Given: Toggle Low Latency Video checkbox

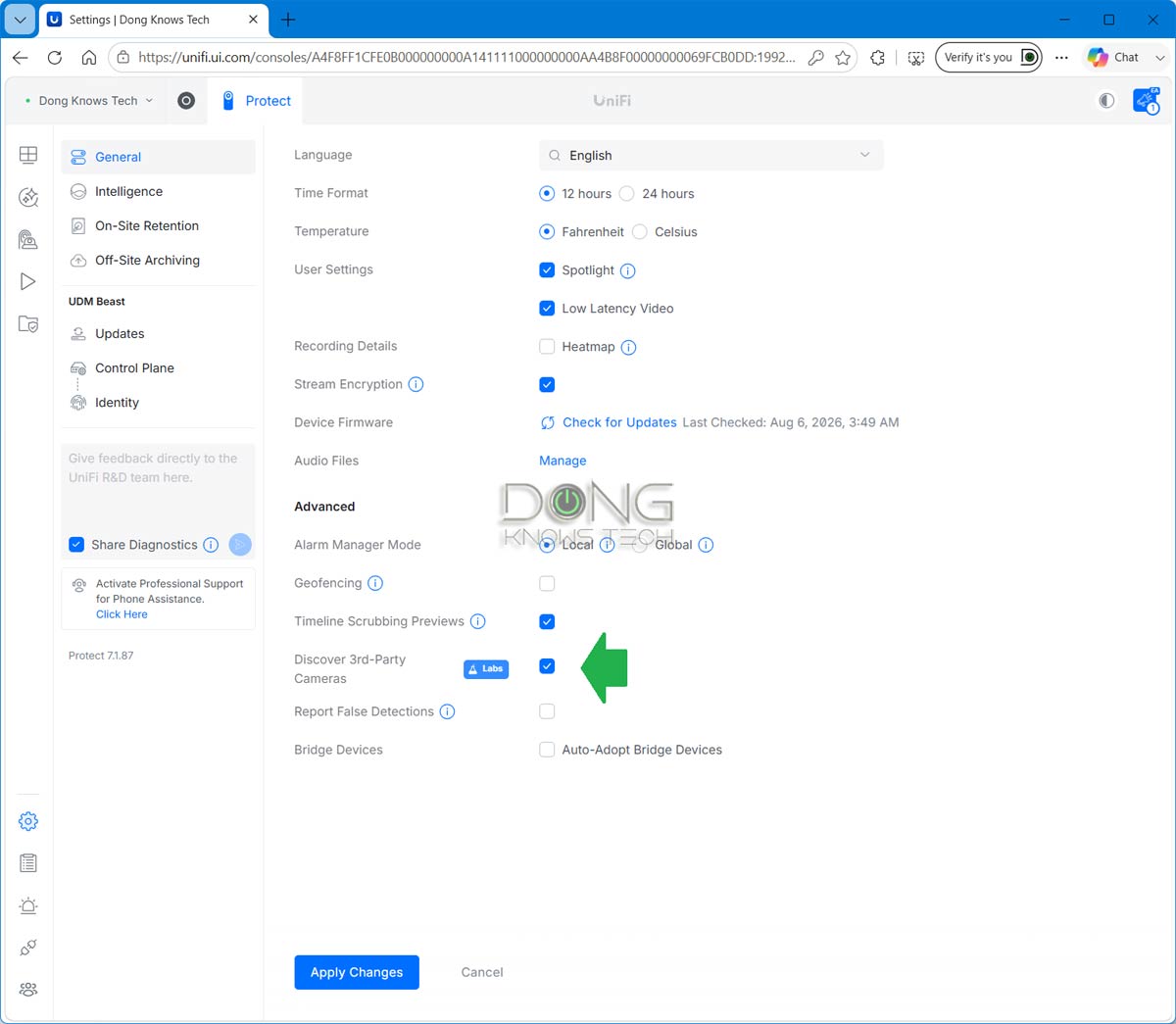Looking at the screenshot, I should tap(547, 309).
